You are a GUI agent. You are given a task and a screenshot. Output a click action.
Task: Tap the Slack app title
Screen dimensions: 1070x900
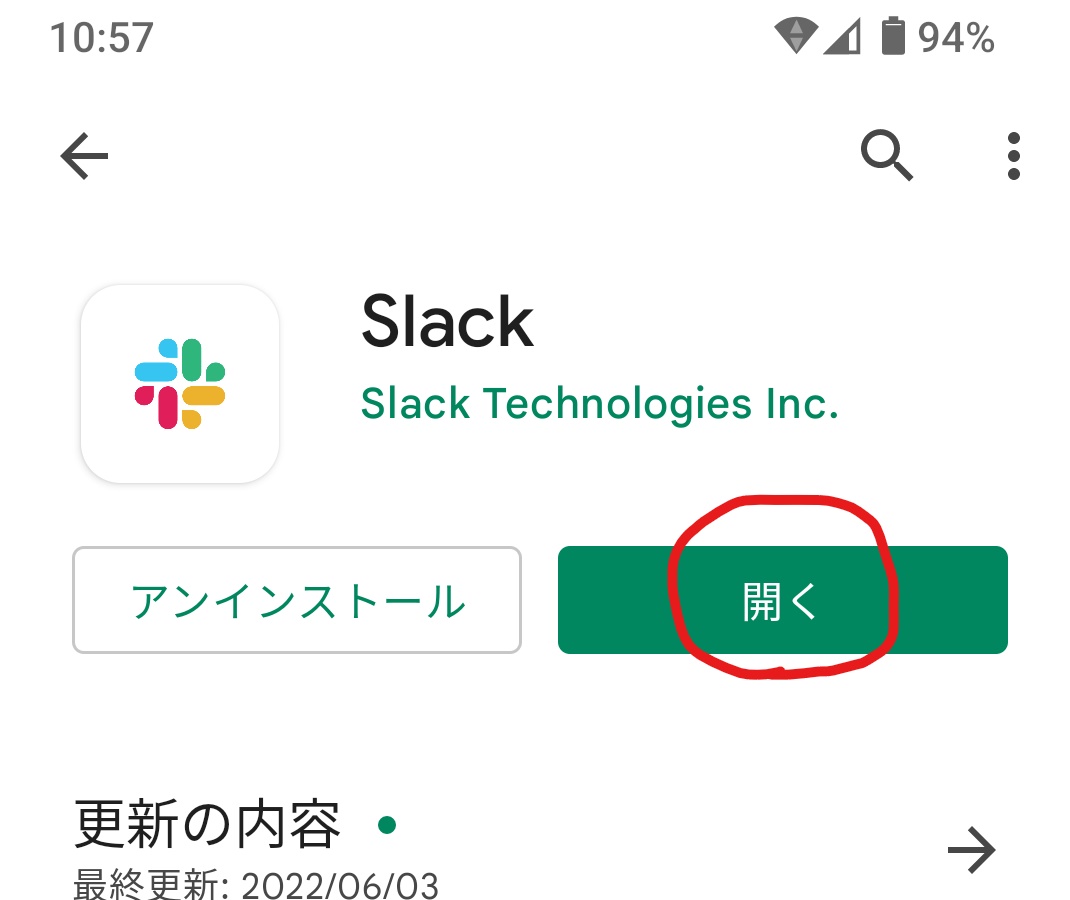(447, 321)
